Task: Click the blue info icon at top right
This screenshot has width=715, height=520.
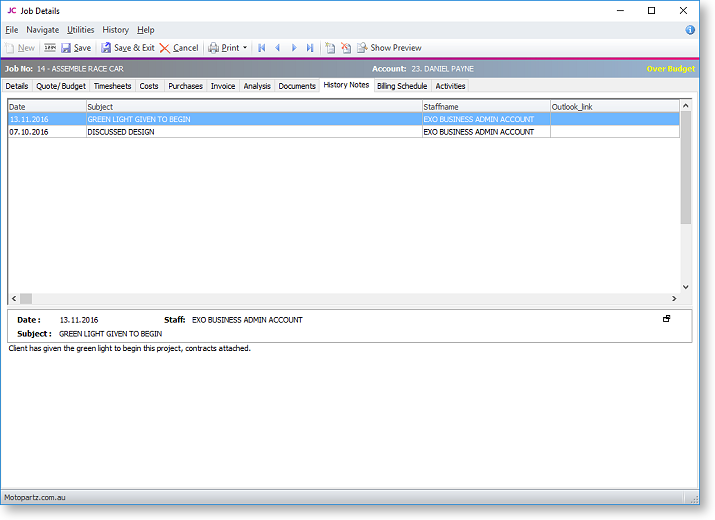Action: click(690, 30)
